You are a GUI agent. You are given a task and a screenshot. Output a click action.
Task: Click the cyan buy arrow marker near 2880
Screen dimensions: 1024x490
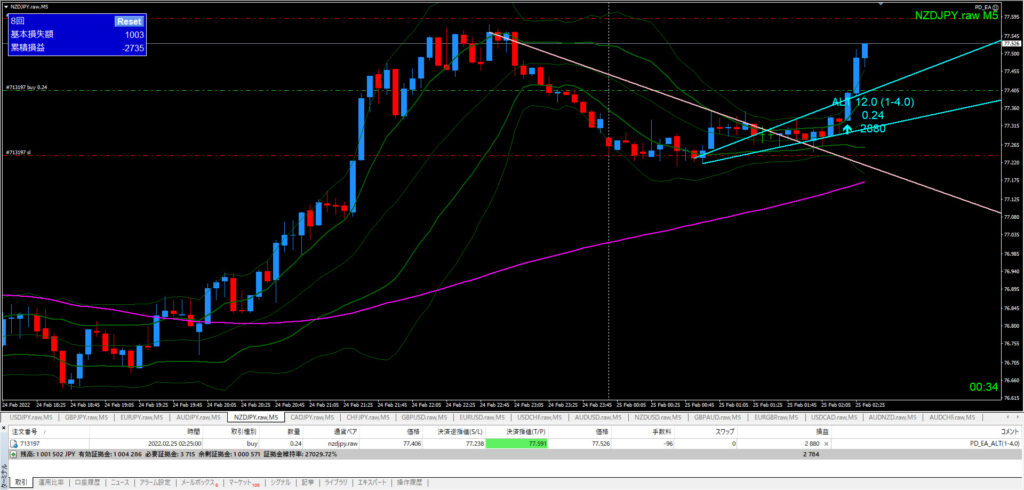coord(847,129)
